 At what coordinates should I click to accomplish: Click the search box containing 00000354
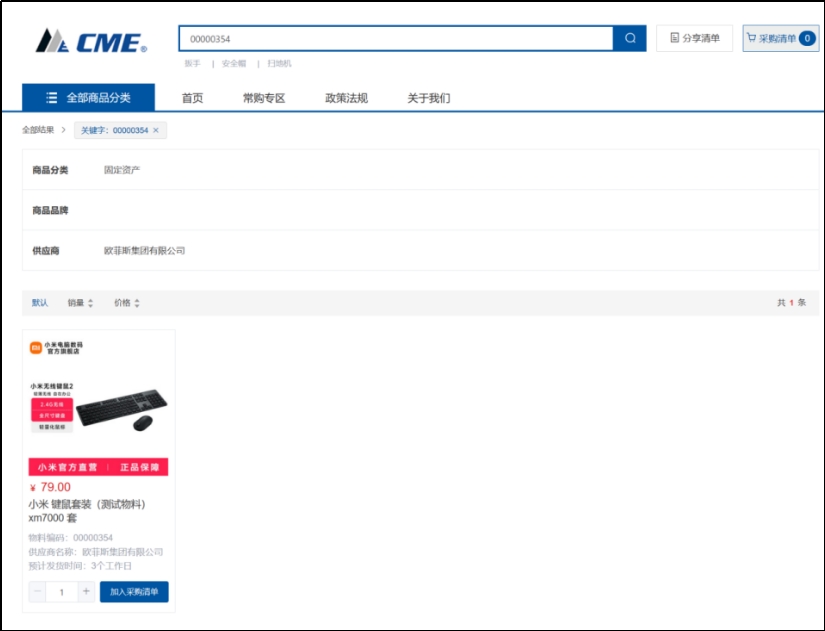395,38
